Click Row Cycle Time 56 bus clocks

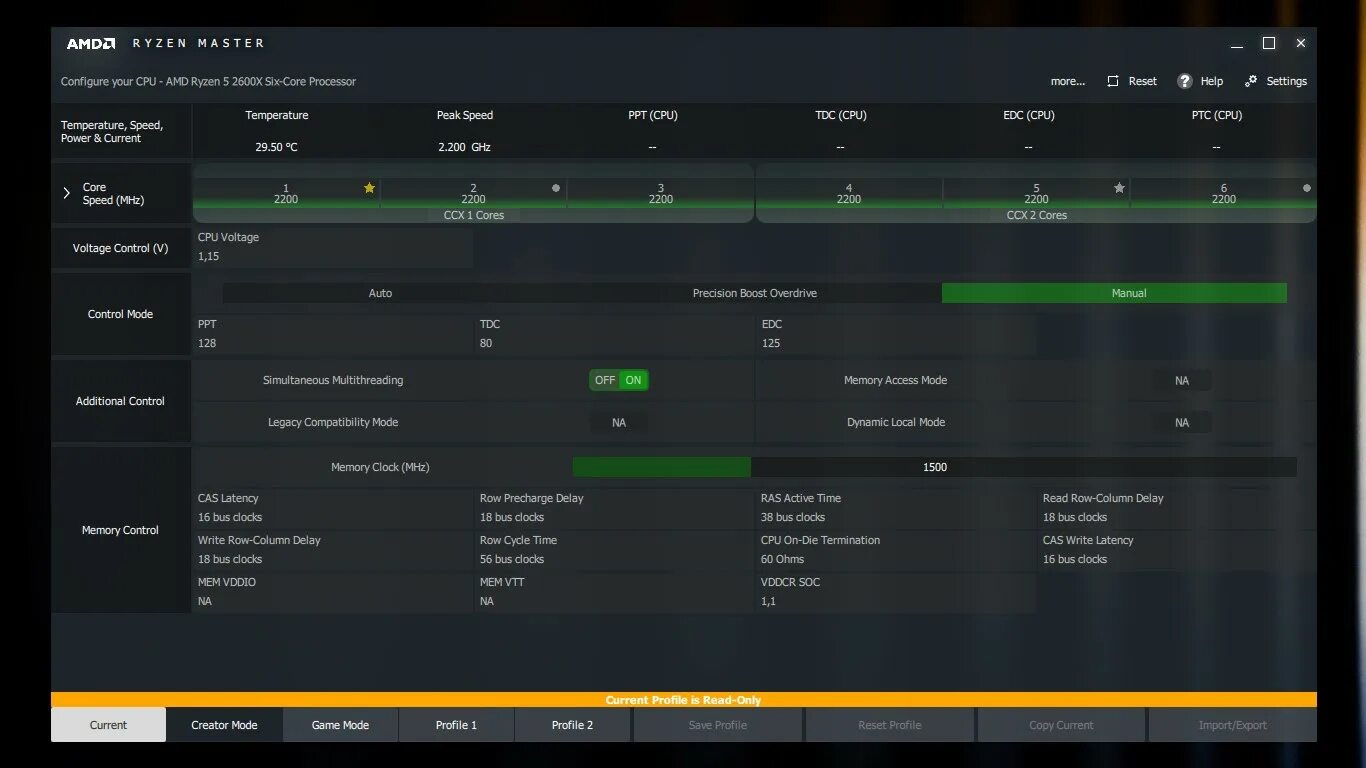512,559
